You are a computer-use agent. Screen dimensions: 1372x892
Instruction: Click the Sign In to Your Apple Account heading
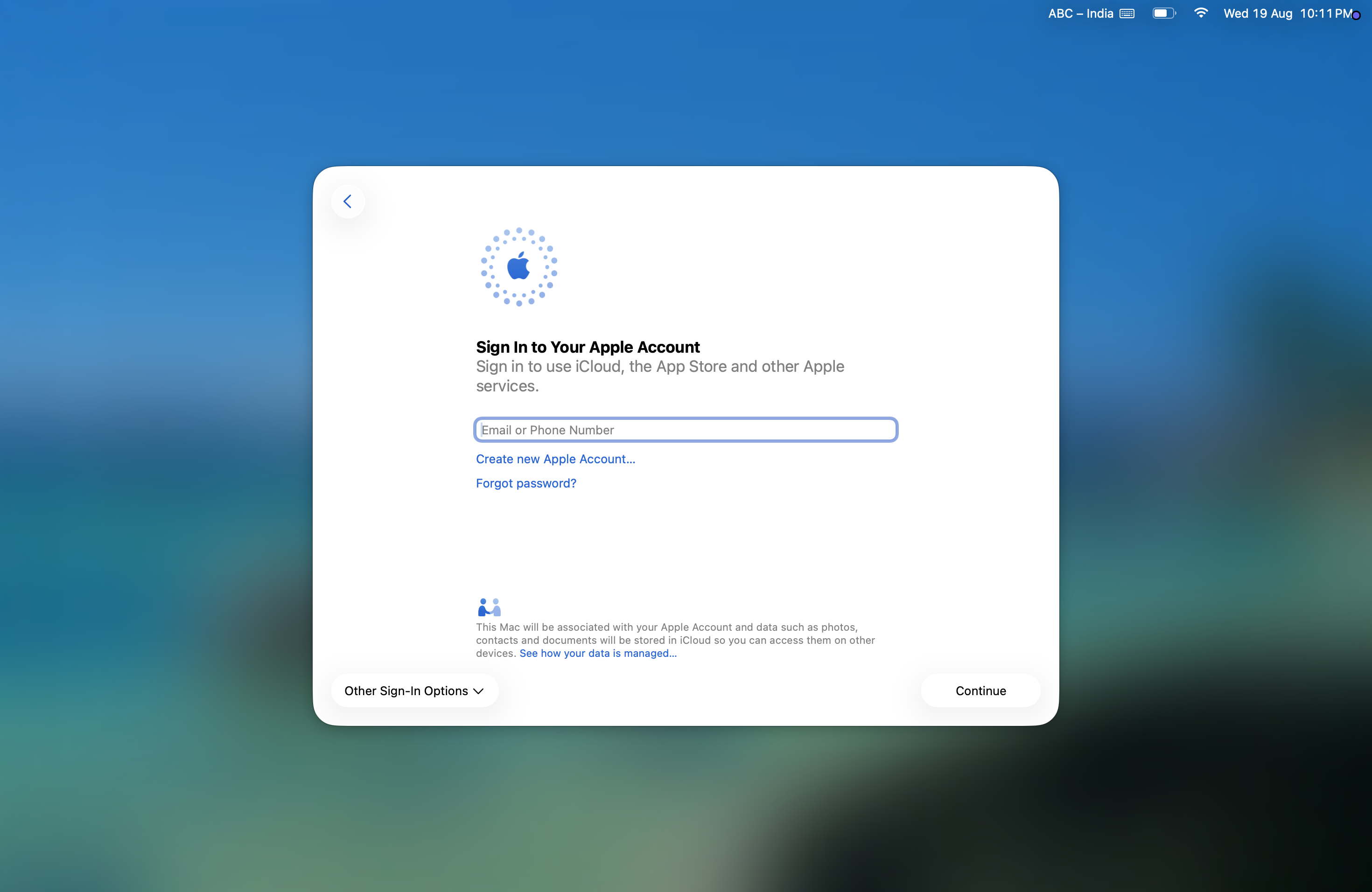588,347
